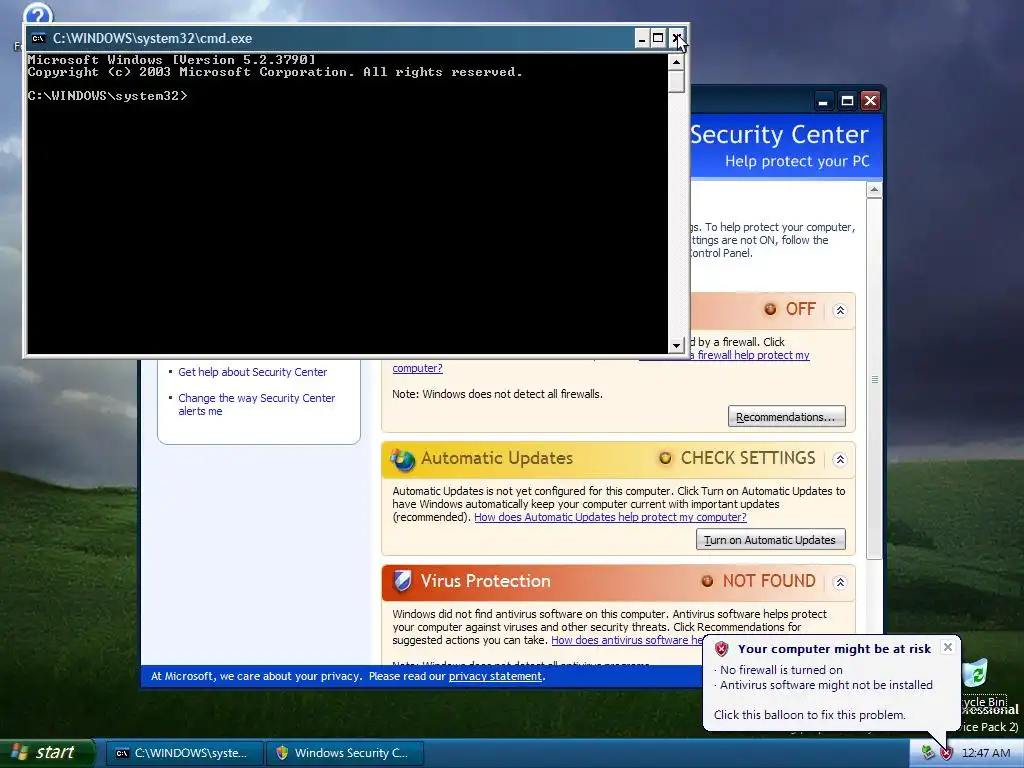Image resolution: width=1024 pixels, height=768 pixels.
Task: Click Turn on Automatic Updates button
Action: tap(770, 539)
